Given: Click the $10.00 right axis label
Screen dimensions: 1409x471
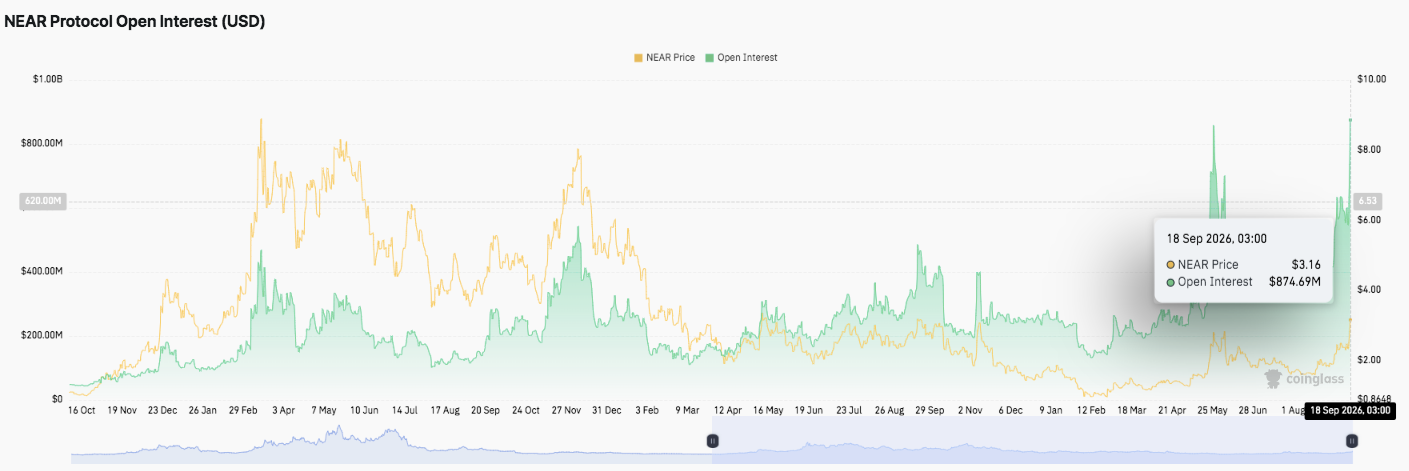Looking at the screenshot, I should tap(1371, 79).
